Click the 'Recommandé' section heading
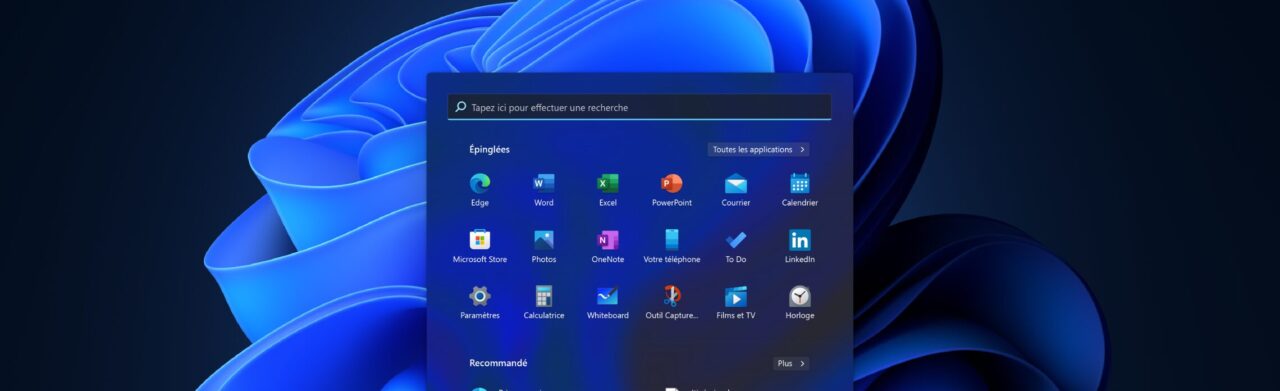1280x391 pixels. click(498, 363)
